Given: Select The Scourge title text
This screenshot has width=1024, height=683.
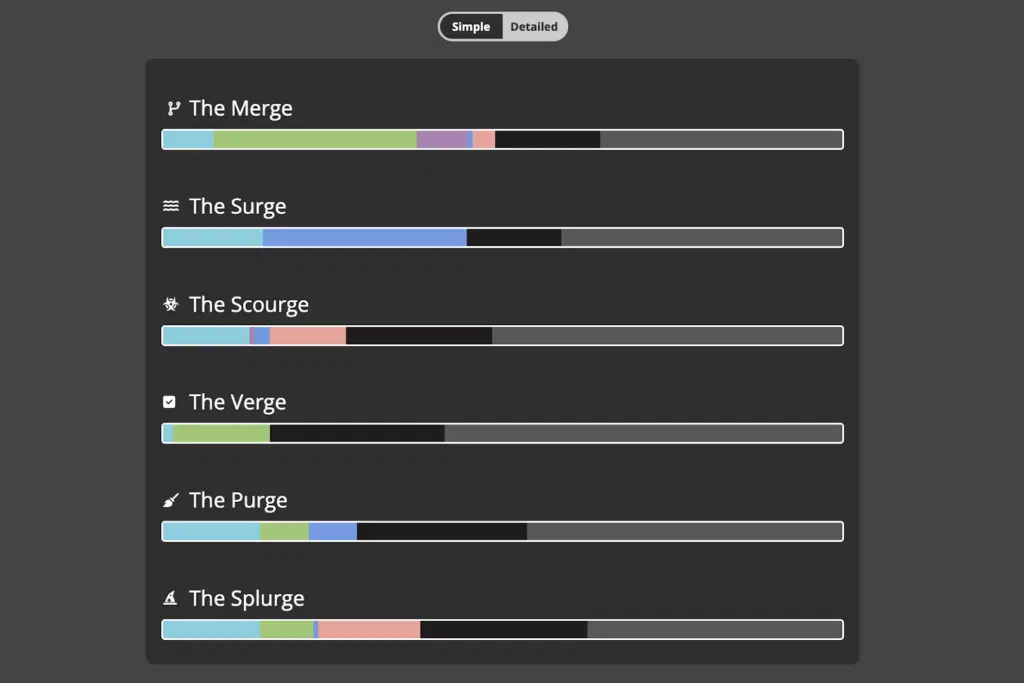Looking at the screenshot, I should [249, 304].
